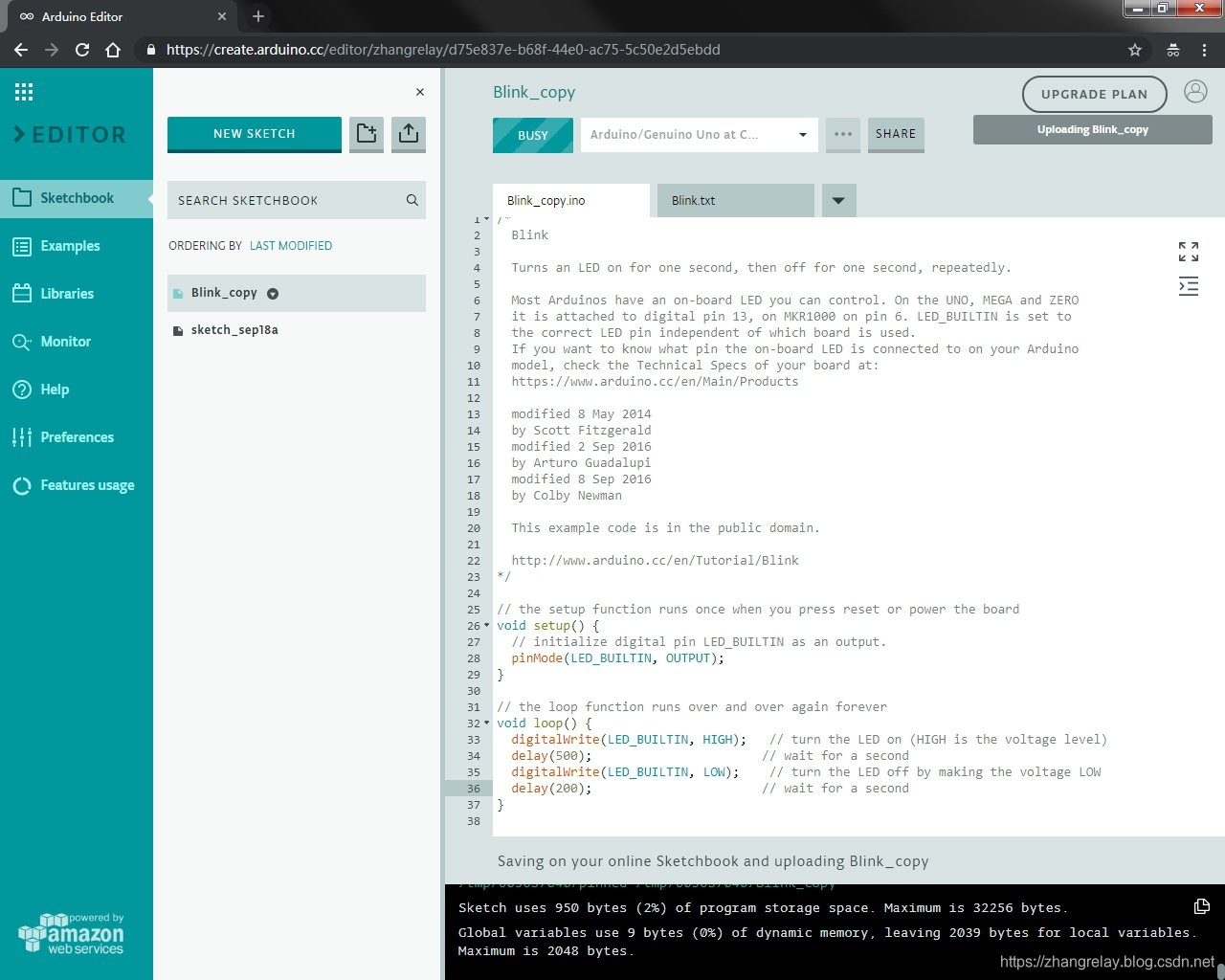Click the browser reload icon
1225x980 pixels.
[x=82, y=50]
